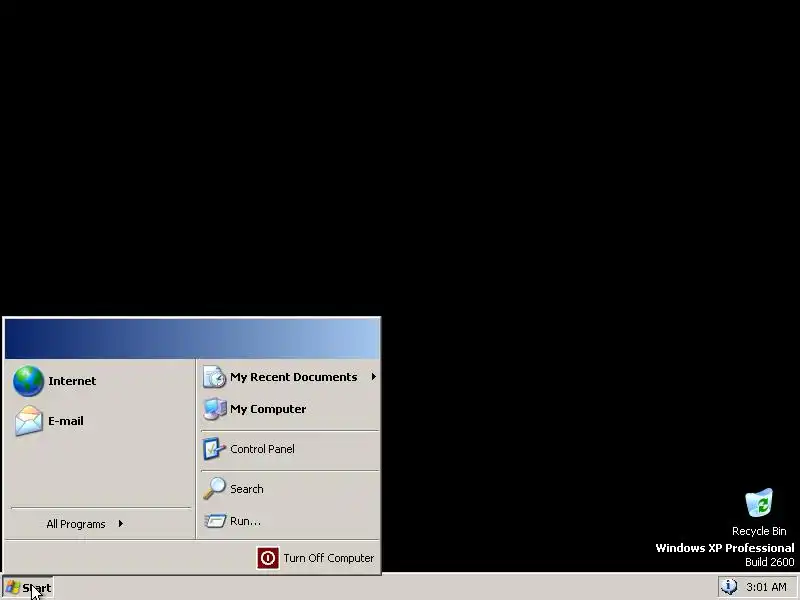Click the All Programs label

[x=76, y=524]
